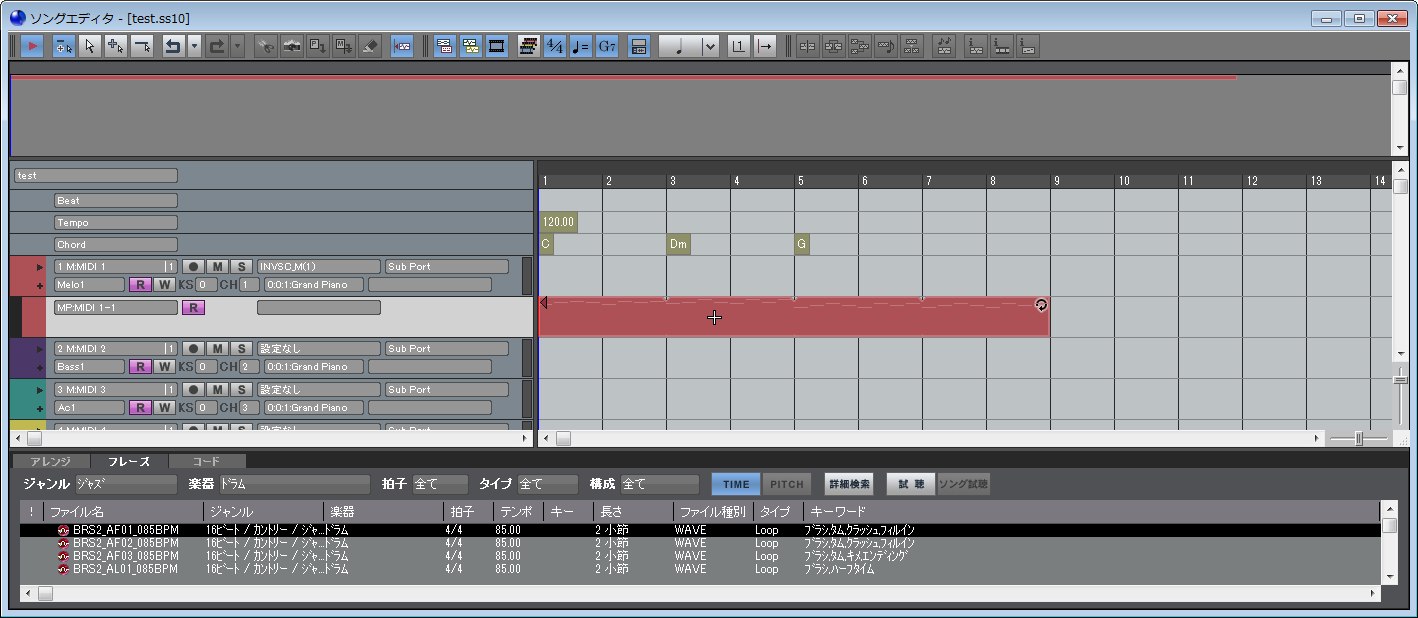The image size is (1418, 618).
Task: Click the 詳細検索 button
Action: click(848, 484)
